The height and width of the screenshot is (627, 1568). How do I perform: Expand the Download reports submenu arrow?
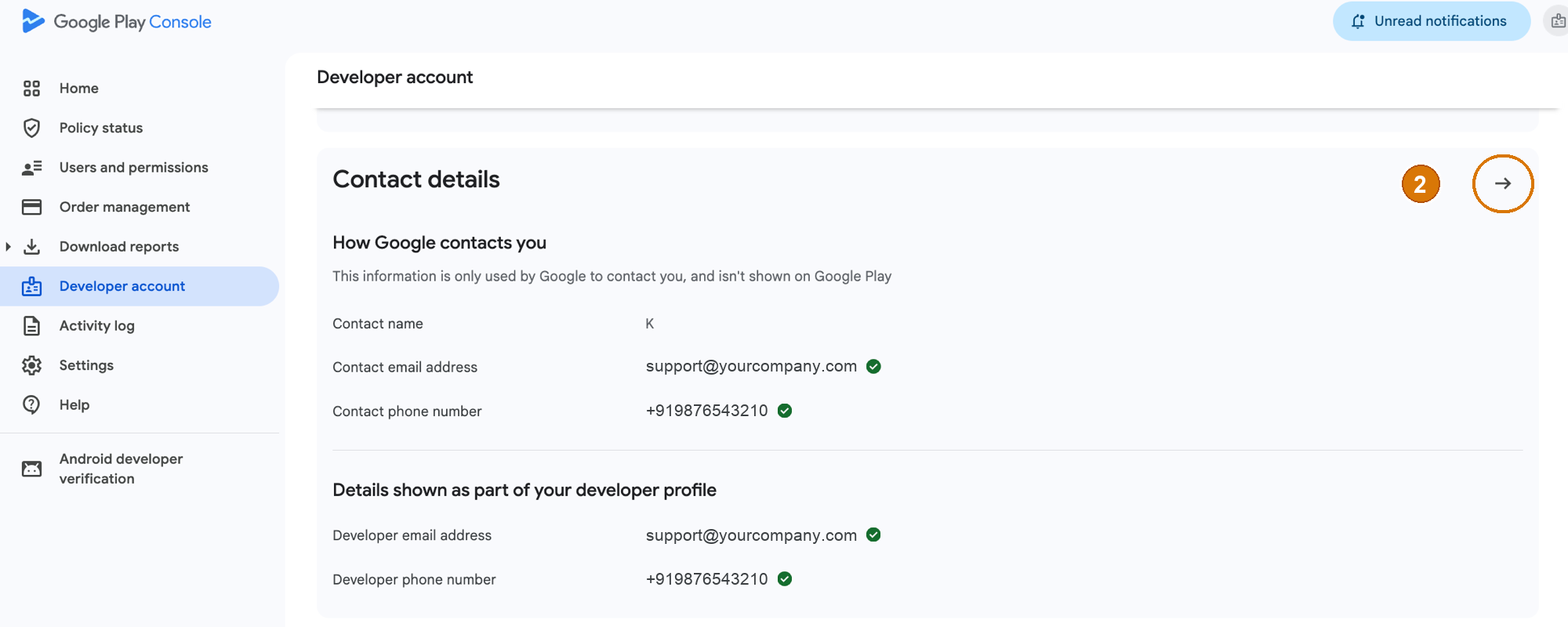tap(8, 247)
